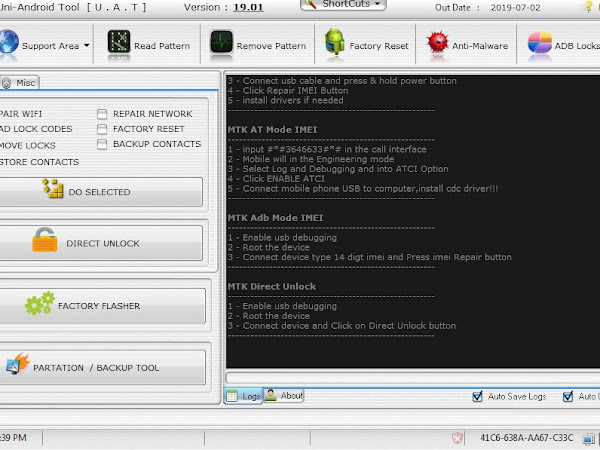Click the green gears icon
Image resolution: width=600 pixels, height=450 pixels.
(40, 303)
